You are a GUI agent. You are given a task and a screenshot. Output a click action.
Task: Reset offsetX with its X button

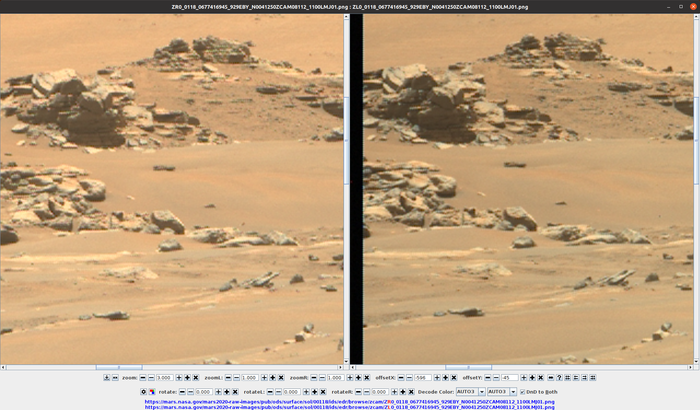454,378
